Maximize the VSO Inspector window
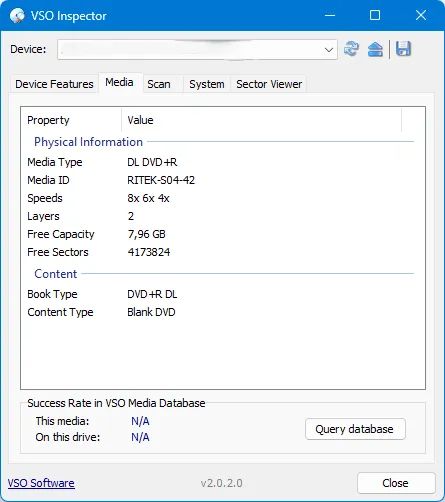Screen dimensions: 445x502 (x=375, y=15)
